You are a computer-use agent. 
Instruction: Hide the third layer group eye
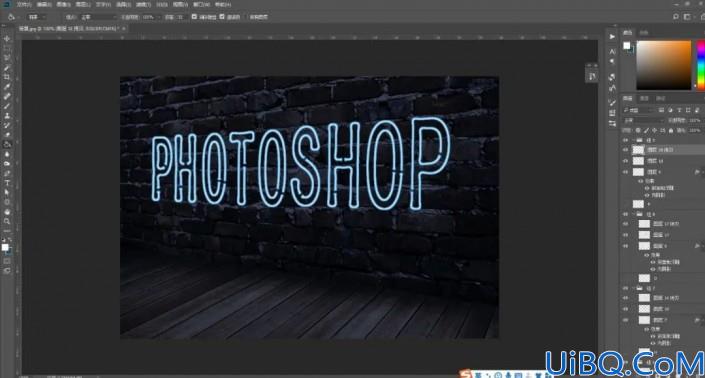coord(625,288)
